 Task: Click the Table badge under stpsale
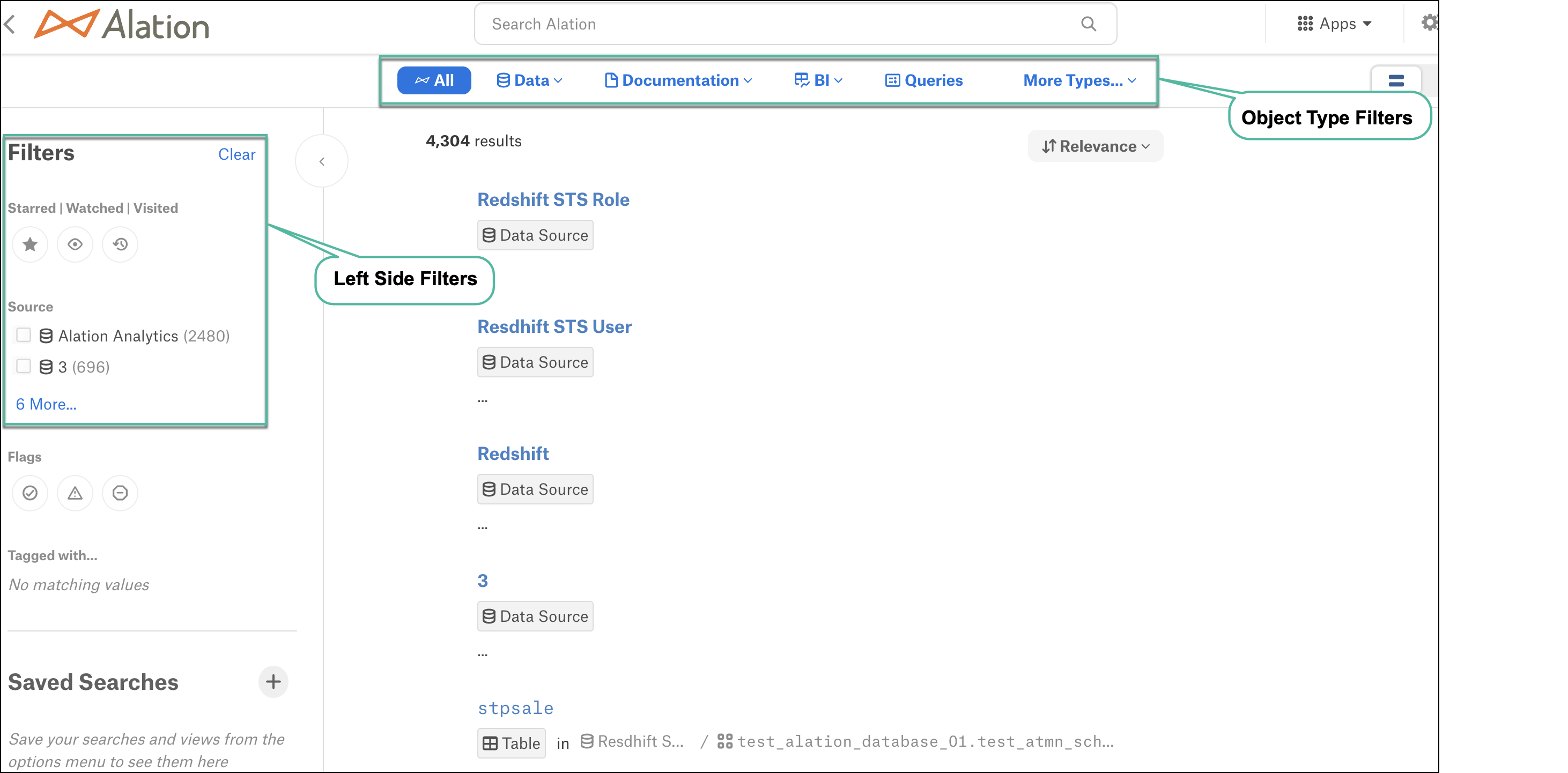tap(511, 743)
